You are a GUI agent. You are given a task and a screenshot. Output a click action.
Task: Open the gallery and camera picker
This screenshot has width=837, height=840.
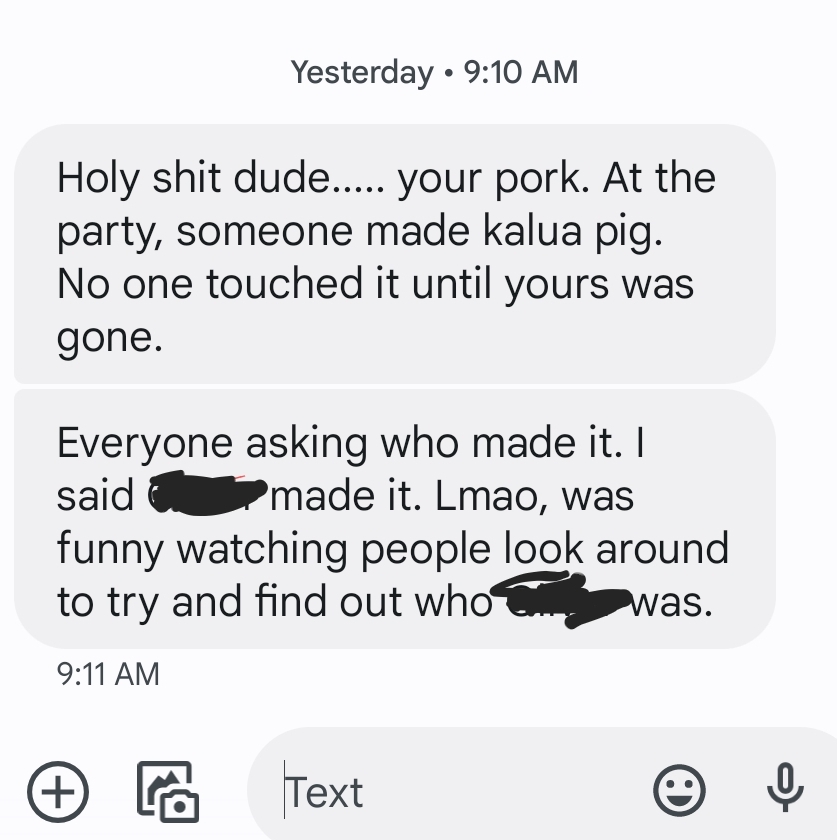[x=168, y=791]
